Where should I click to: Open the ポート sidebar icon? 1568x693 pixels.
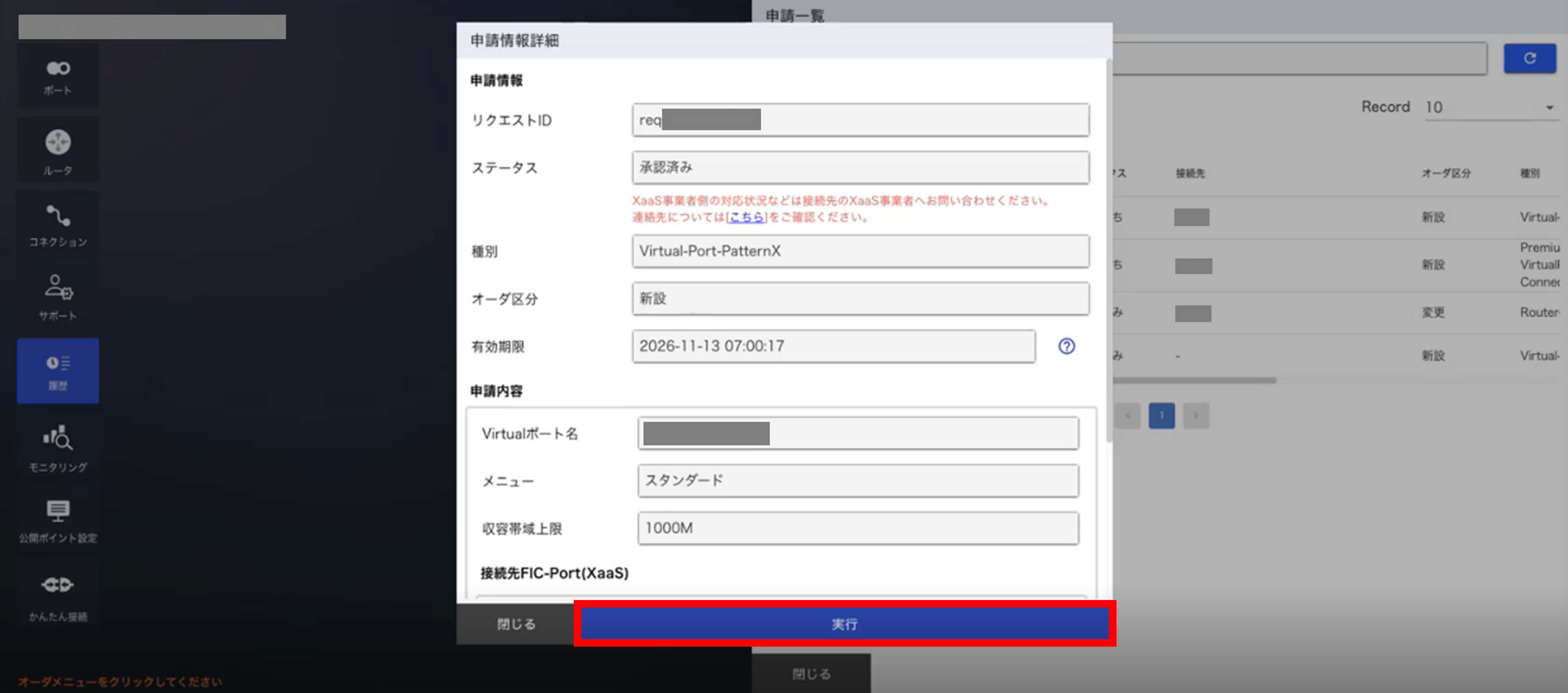click(58, 76)
